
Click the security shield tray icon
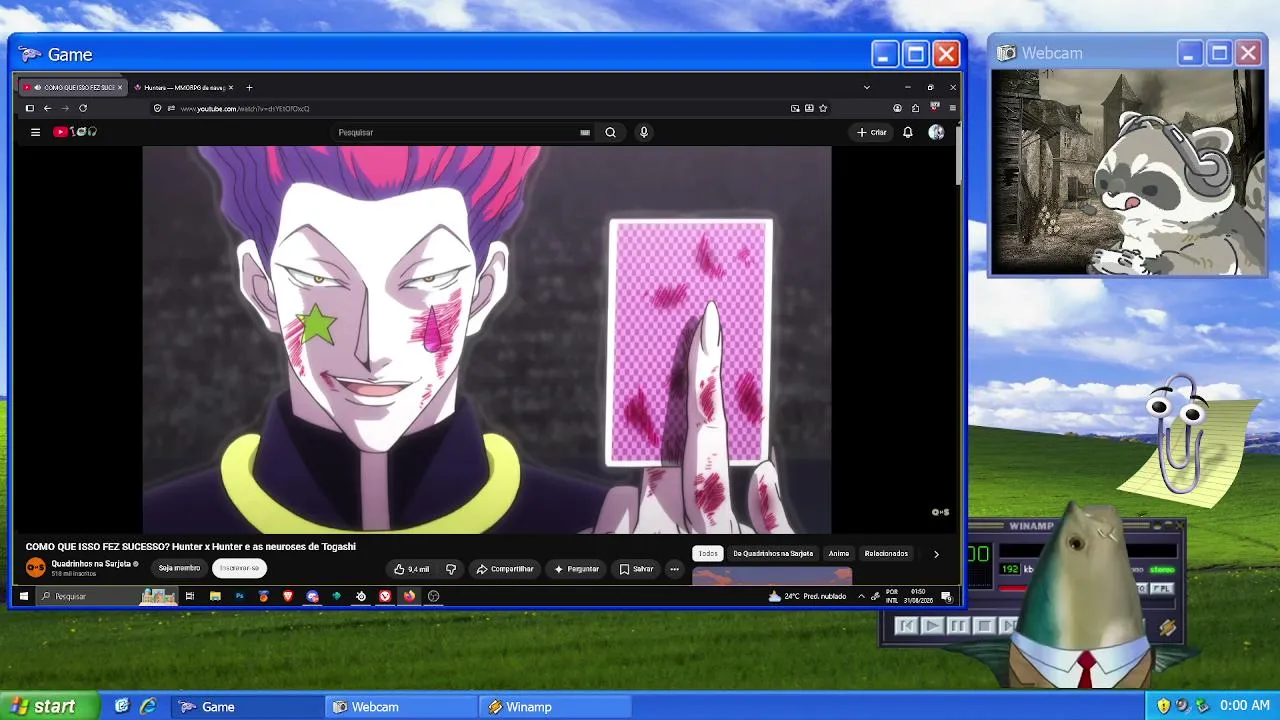[1163, 706]
